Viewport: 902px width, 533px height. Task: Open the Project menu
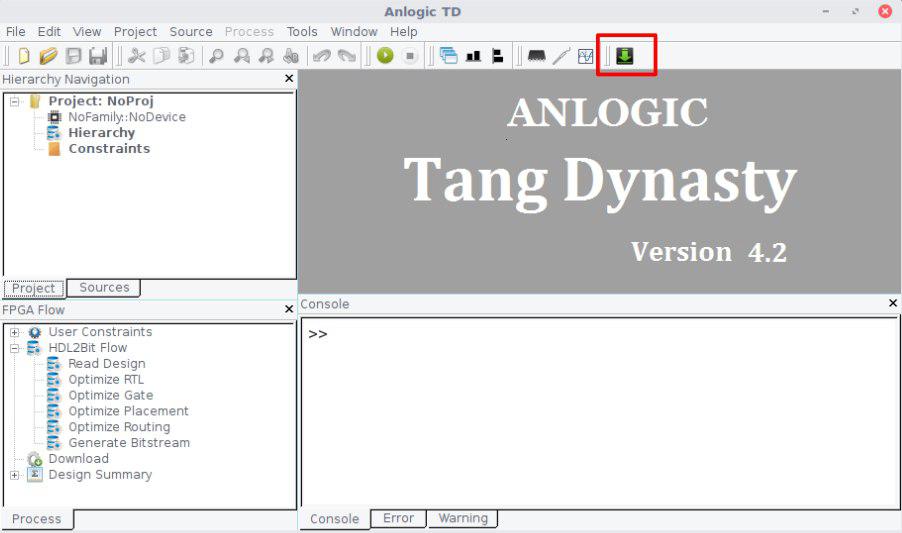(135, 32)
